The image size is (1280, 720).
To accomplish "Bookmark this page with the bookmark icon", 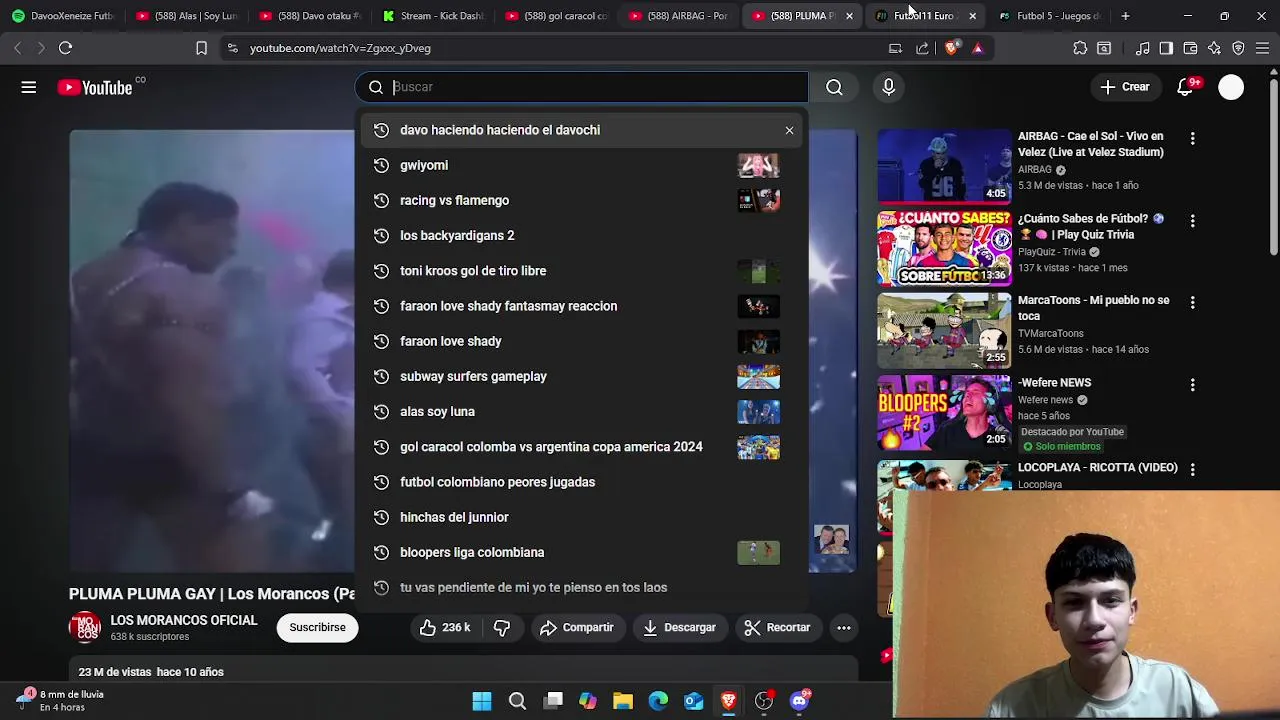I will pyautogui.click(x=201, y=48).
